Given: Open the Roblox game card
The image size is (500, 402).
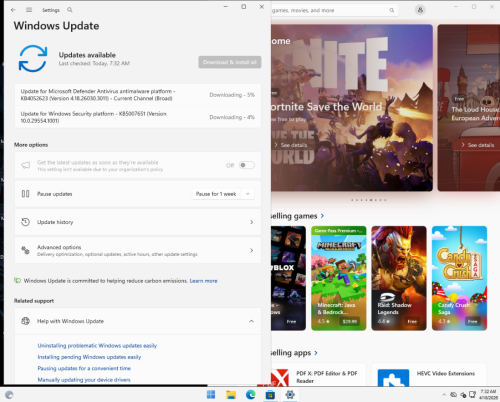Looking at the screenshot, I should tap(288, 278).
